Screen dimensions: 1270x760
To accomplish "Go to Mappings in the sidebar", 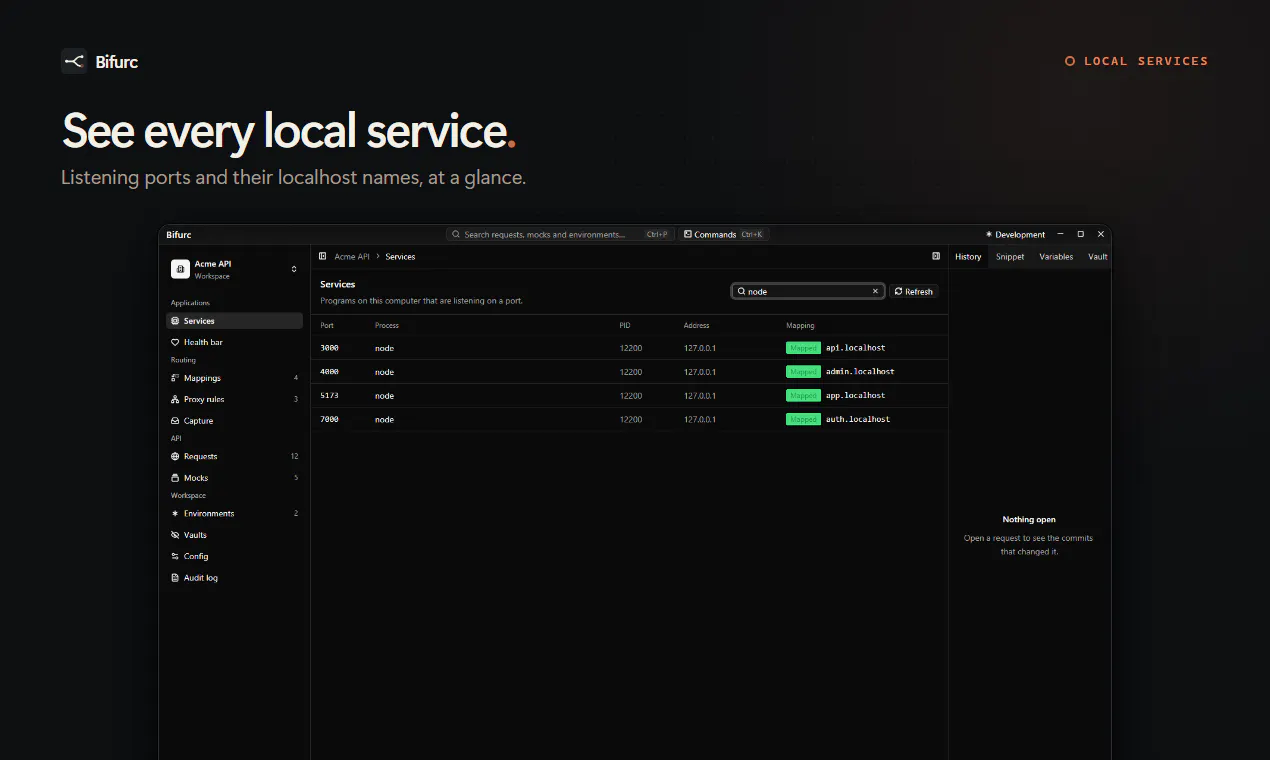I will click(234, 378).
